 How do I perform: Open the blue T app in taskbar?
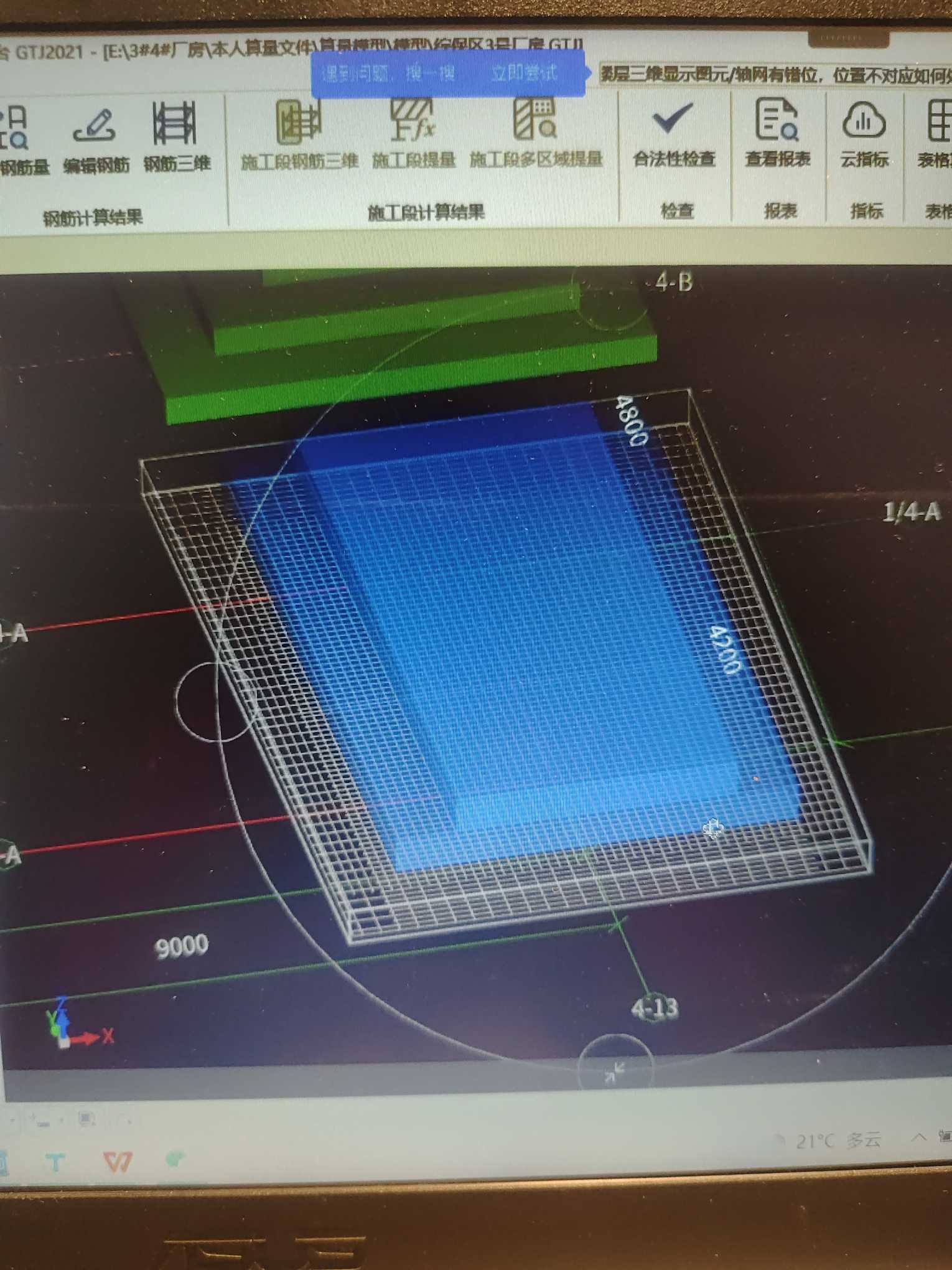(55, 1162)
